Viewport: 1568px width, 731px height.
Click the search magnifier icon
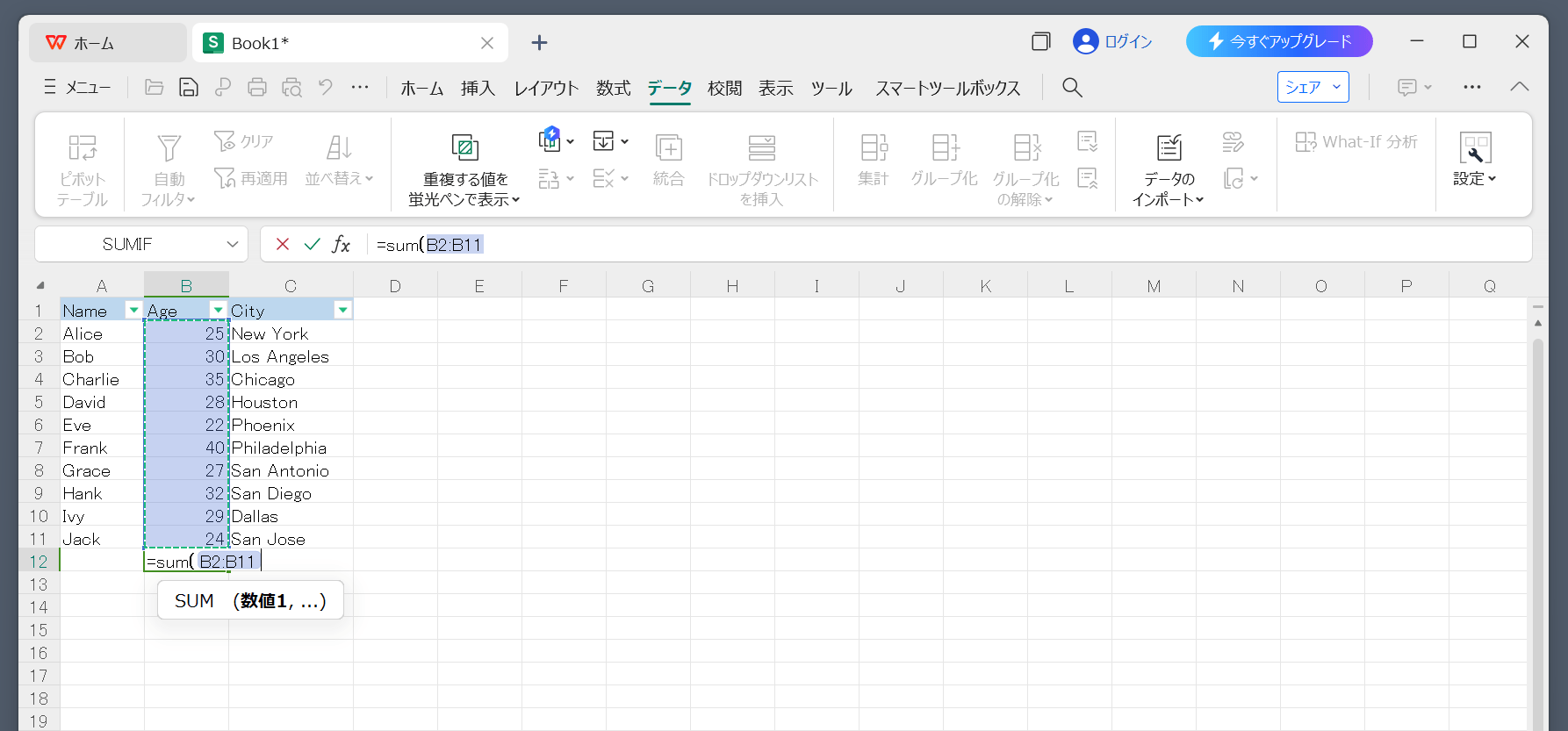[1072, 87]
